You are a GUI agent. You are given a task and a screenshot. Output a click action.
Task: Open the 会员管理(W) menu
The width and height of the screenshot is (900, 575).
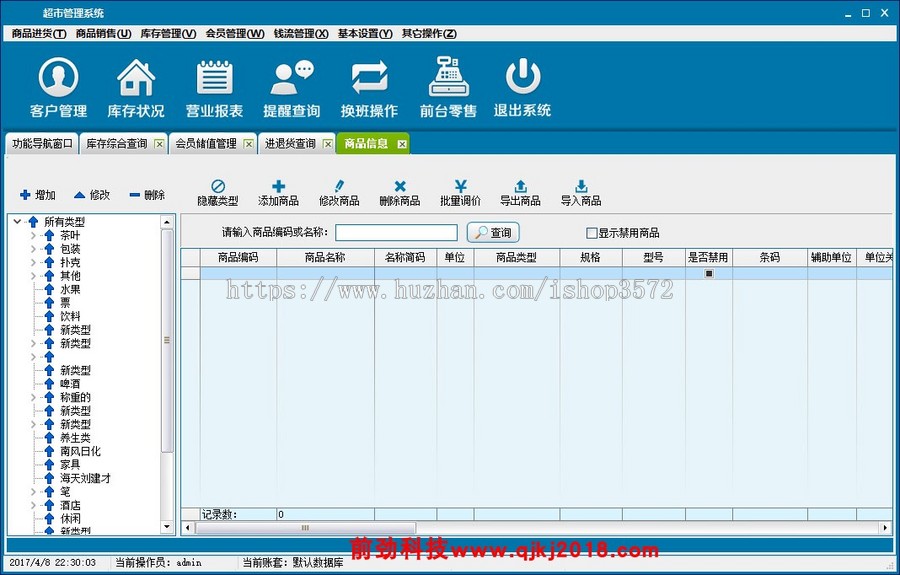[235, 34]
